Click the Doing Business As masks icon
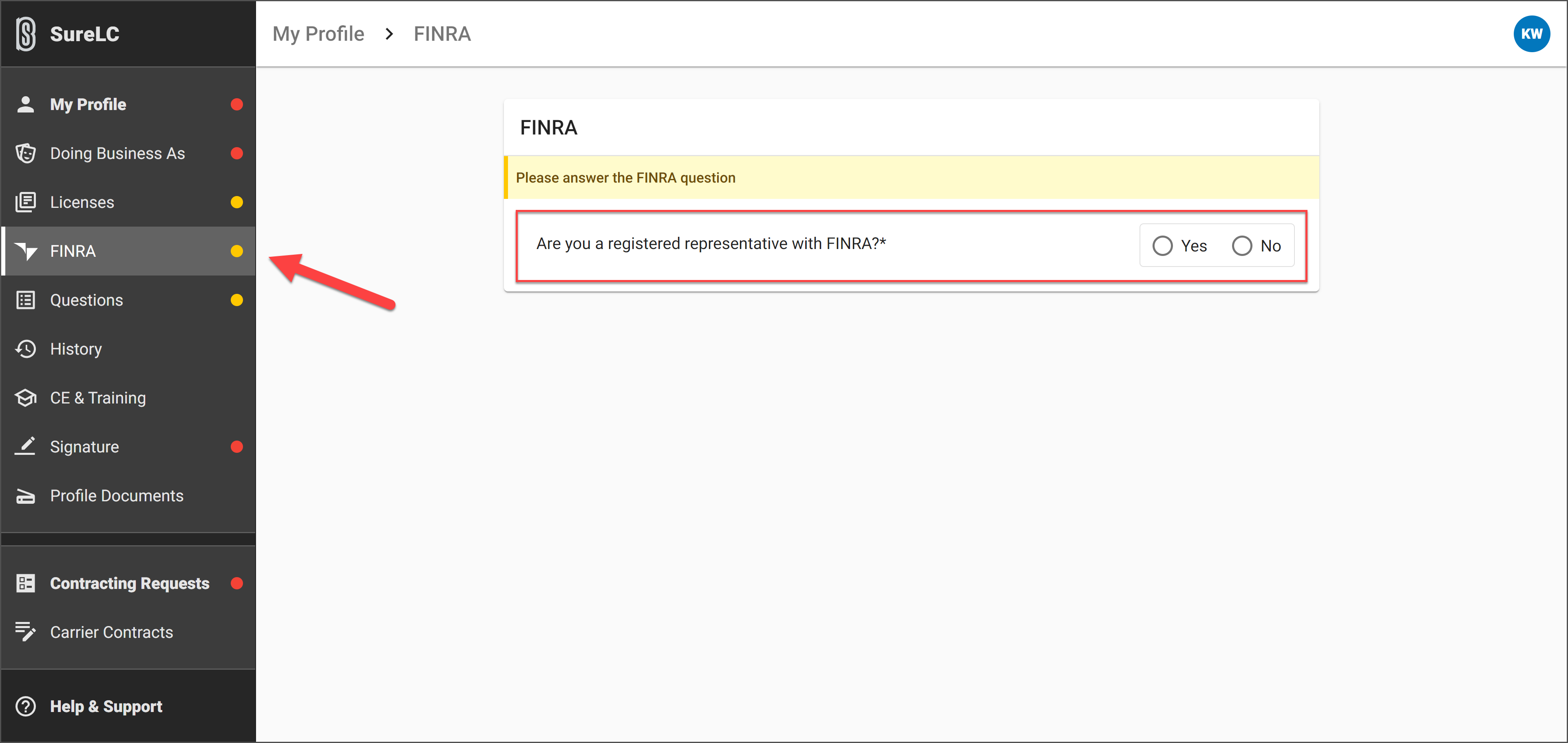The image size is (1568, 743). [26, 153]
